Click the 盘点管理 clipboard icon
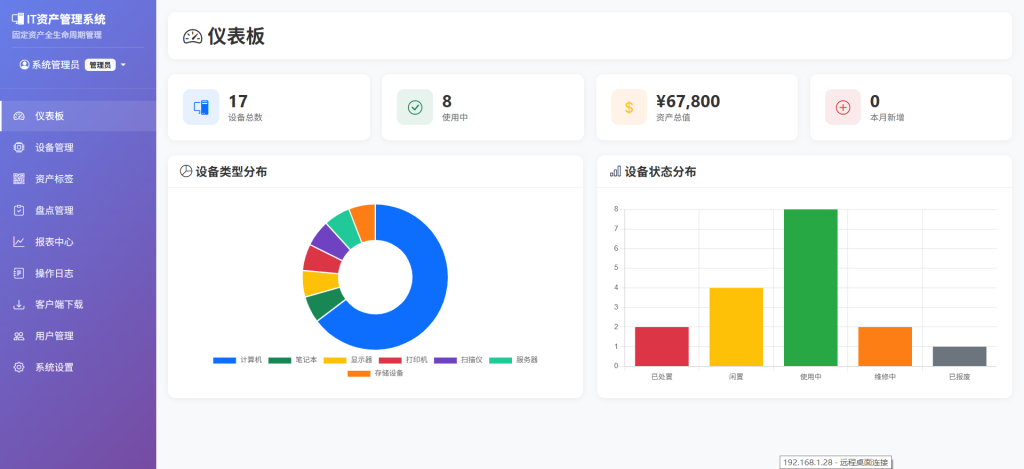 [19, 210]
